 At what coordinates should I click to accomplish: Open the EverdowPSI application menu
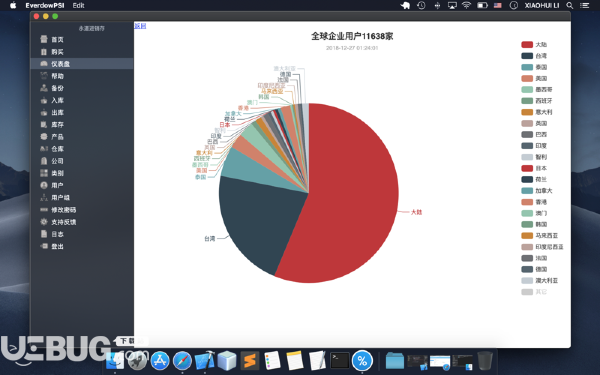pyautogui.click(x=45, y=5)
